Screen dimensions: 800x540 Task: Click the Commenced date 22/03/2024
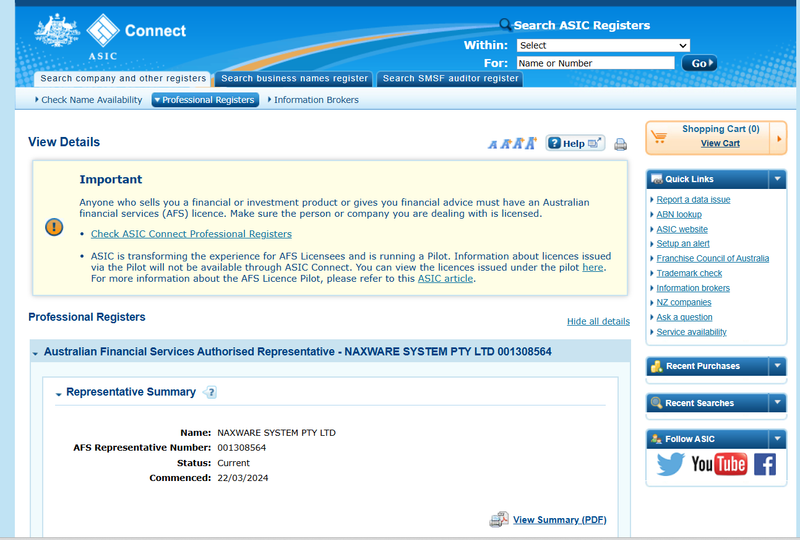[242, 478]
